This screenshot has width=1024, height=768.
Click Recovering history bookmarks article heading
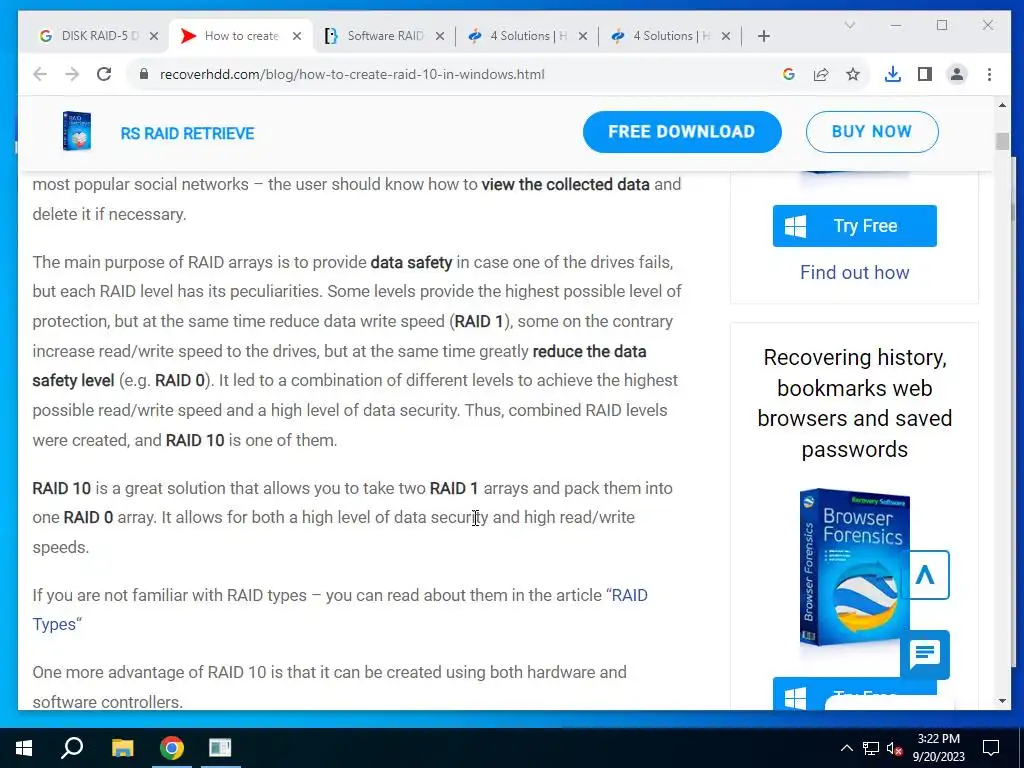coord(854,403)
